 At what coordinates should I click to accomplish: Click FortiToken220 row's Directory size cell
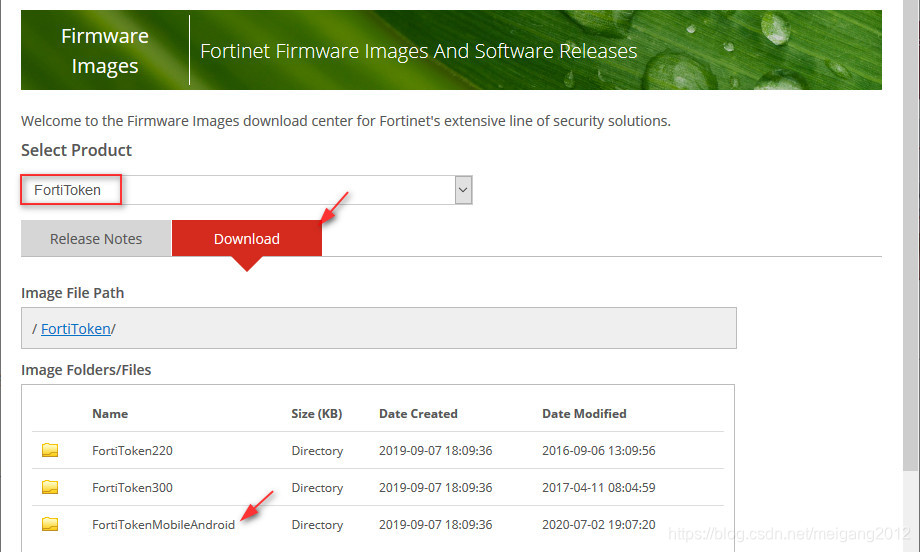317,451
